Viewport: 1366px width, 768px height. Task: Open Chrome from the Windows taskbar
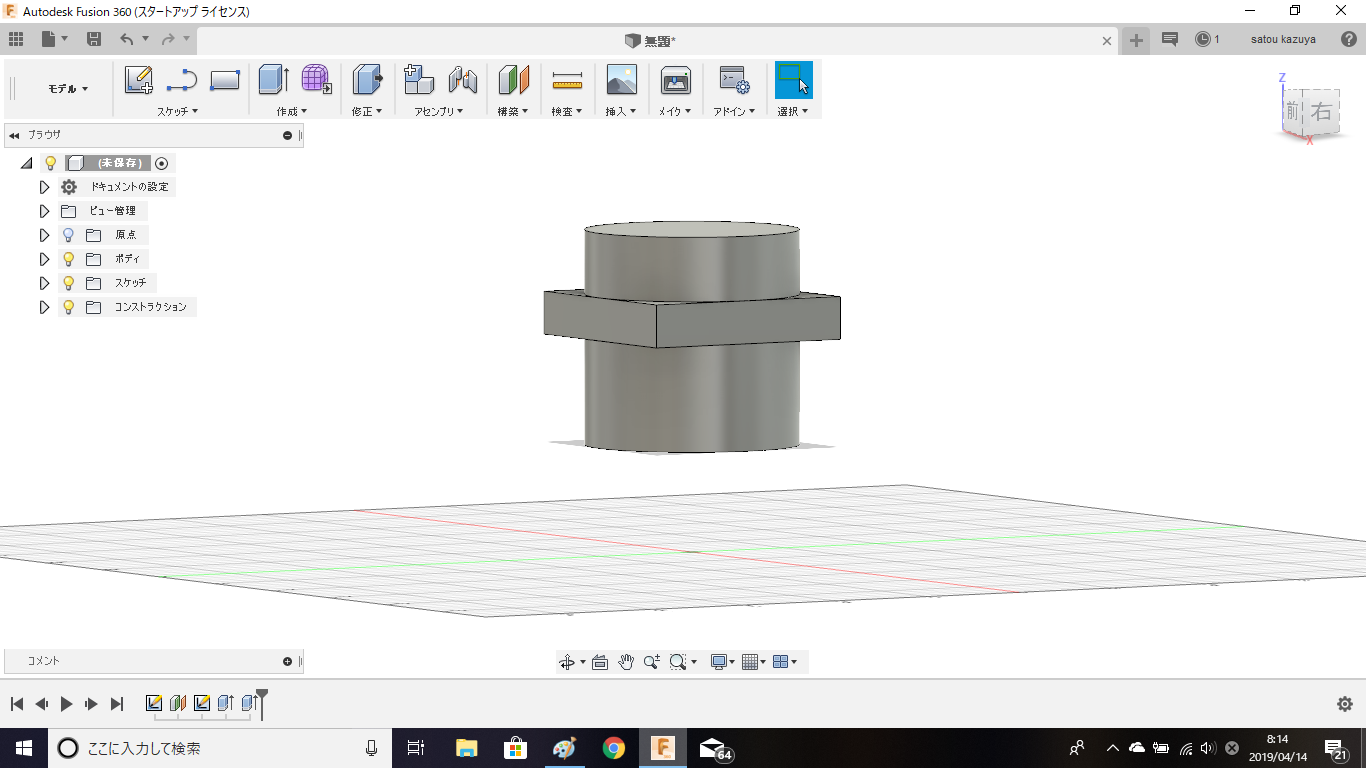point(613,748)
